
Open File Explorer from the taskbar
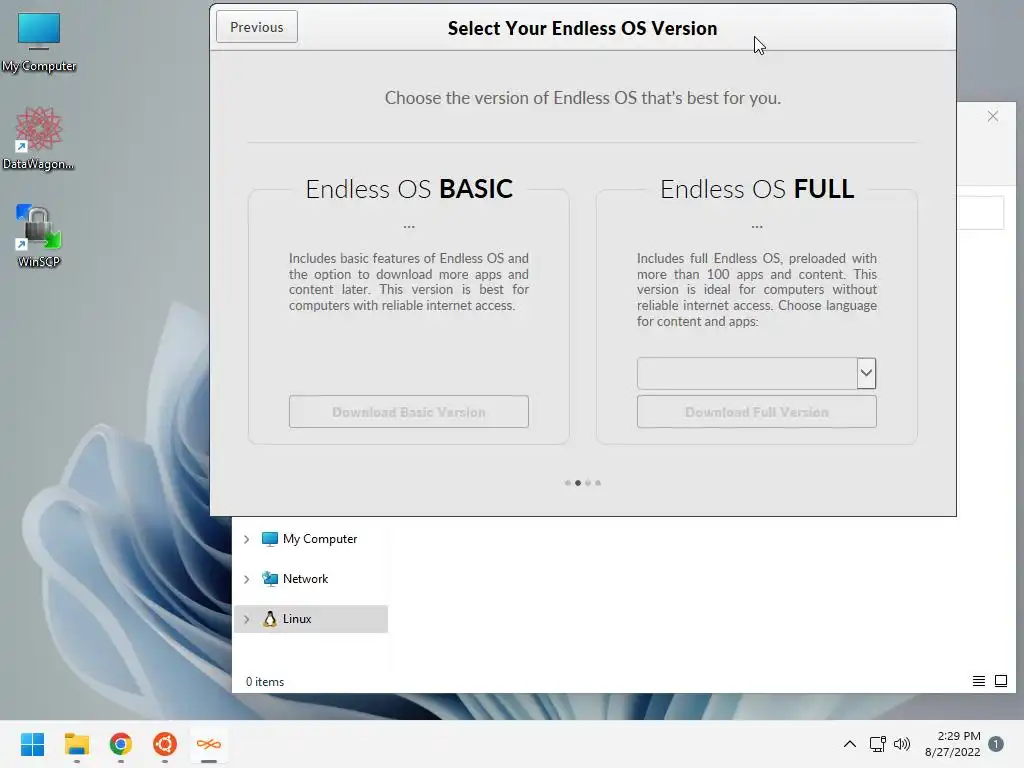coord(76,744)
